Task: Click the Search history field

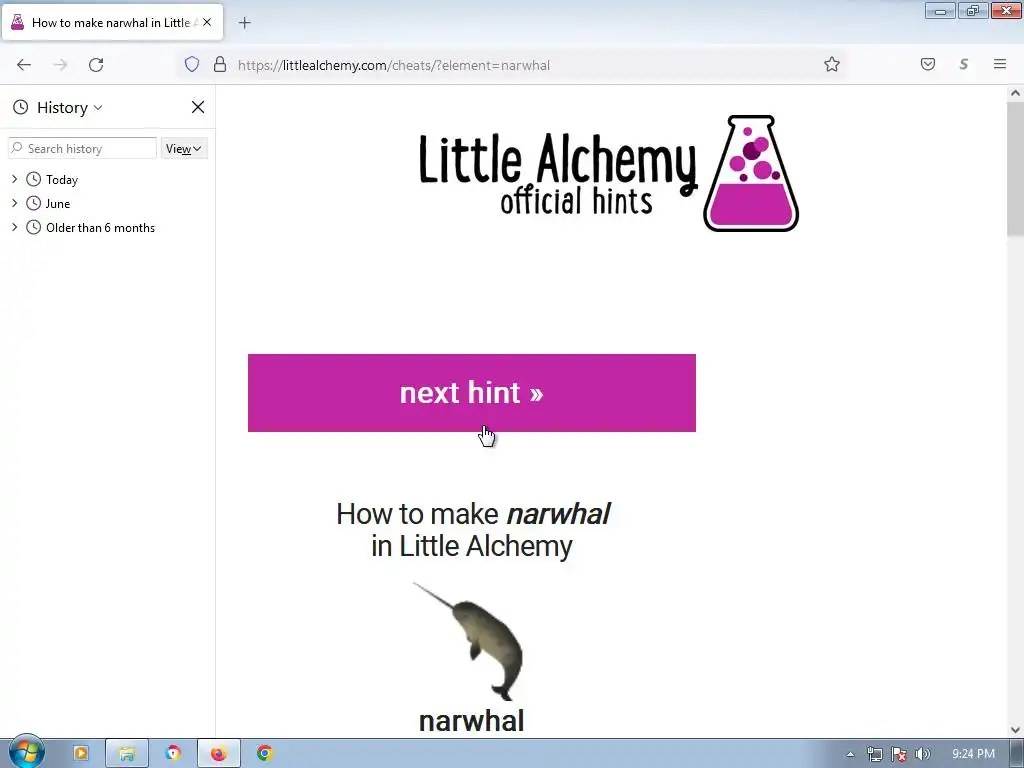Action: coord(82,148)
